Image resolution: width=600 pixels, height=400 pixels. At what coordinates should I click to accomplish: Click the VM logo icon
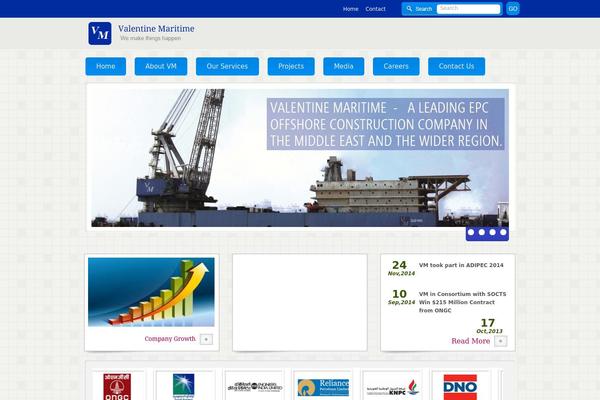click(x=99, y=33)
